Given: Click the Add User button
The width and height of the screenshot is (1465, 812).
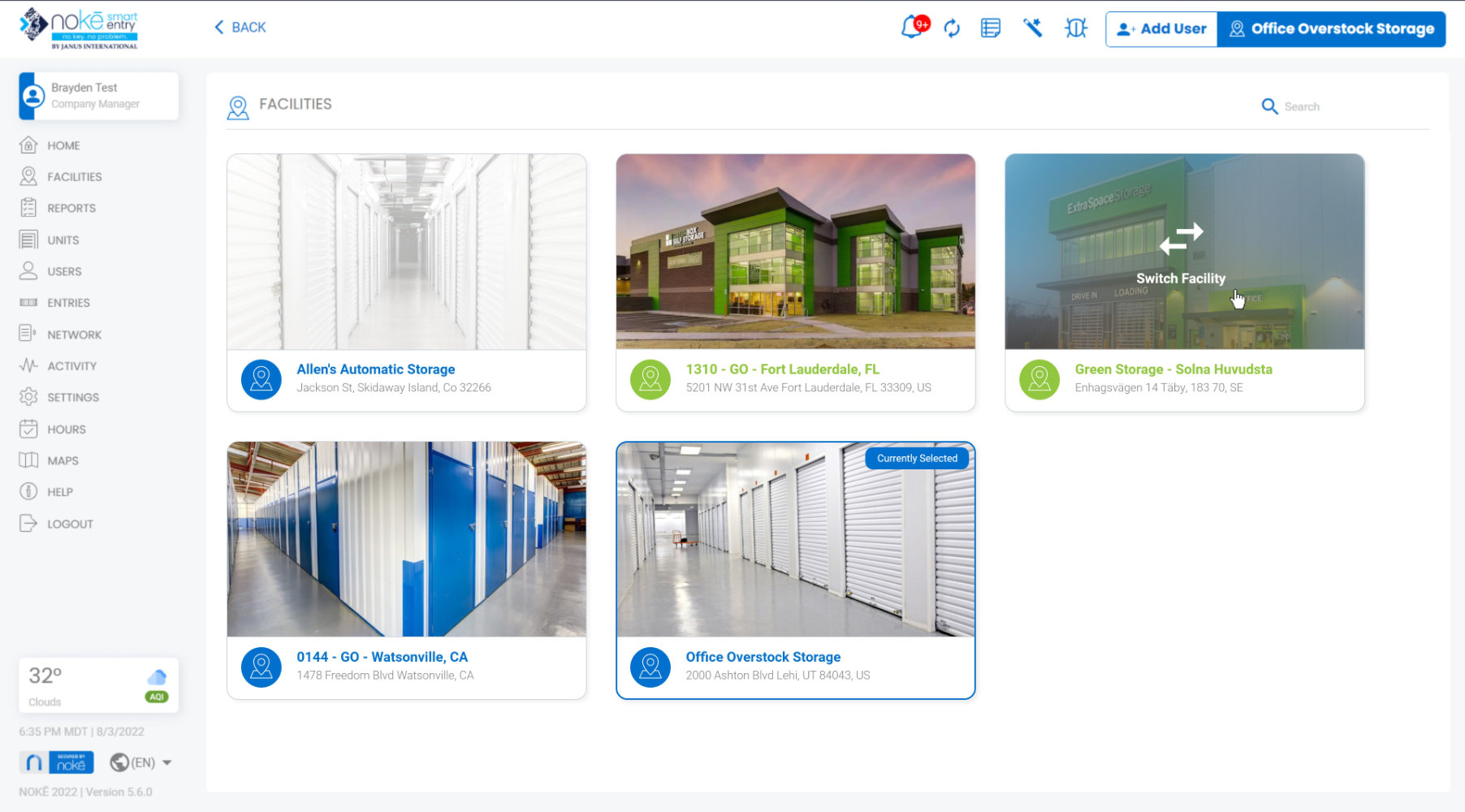Looking at the screenshot, I should coord(1161,29).
